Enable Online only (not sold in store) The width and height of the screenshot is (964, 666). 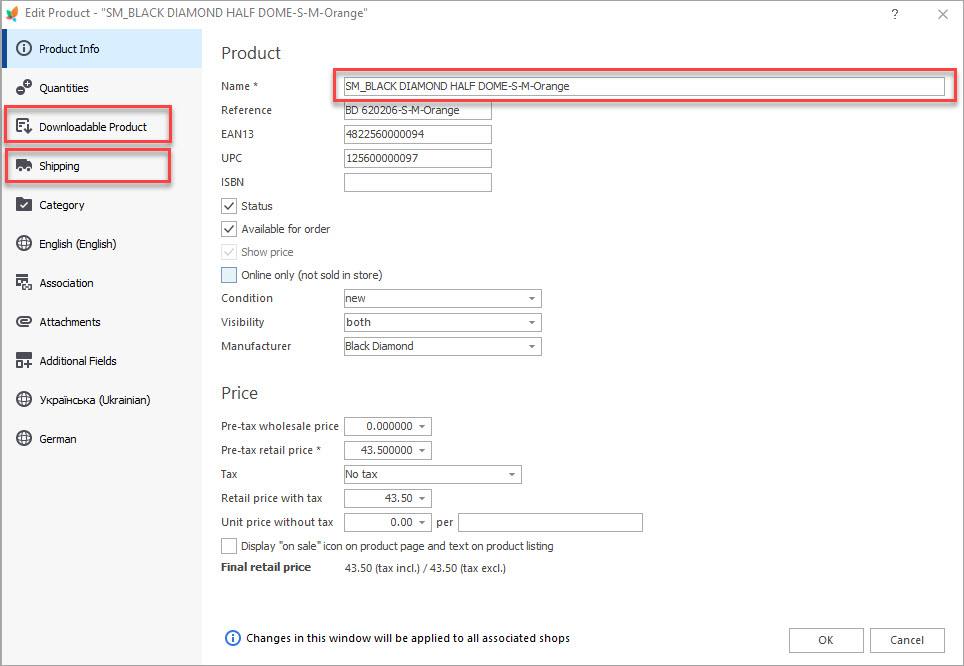(229, 275)
